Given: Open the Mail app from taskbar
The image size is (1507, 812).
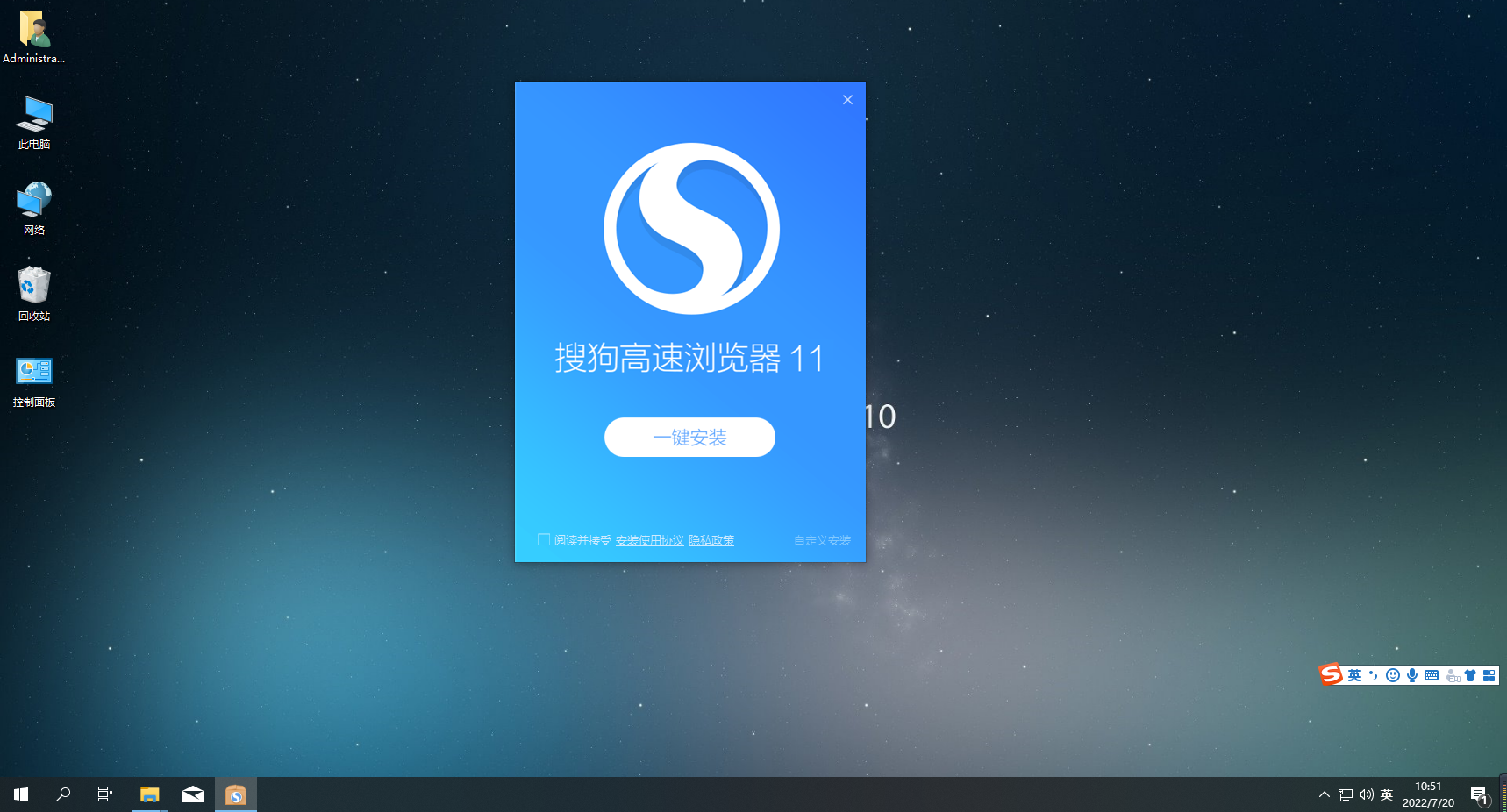Looking at the screenshot, I should point(193,794).
